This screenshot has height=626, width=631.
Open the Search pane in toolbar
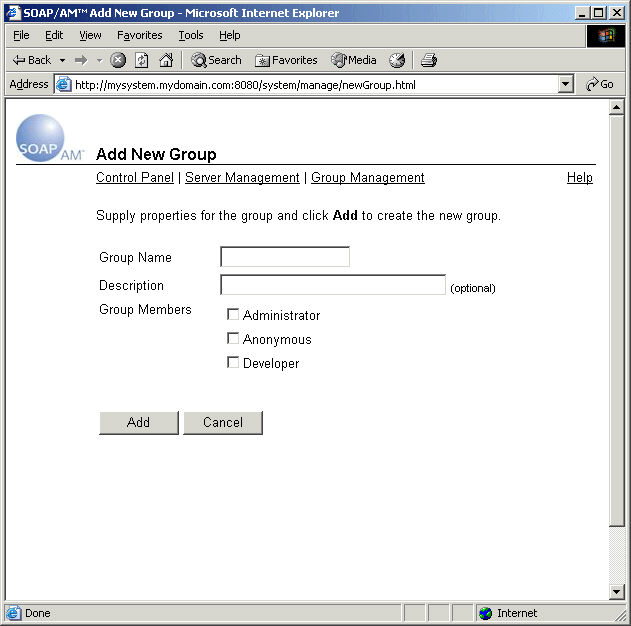216,60
